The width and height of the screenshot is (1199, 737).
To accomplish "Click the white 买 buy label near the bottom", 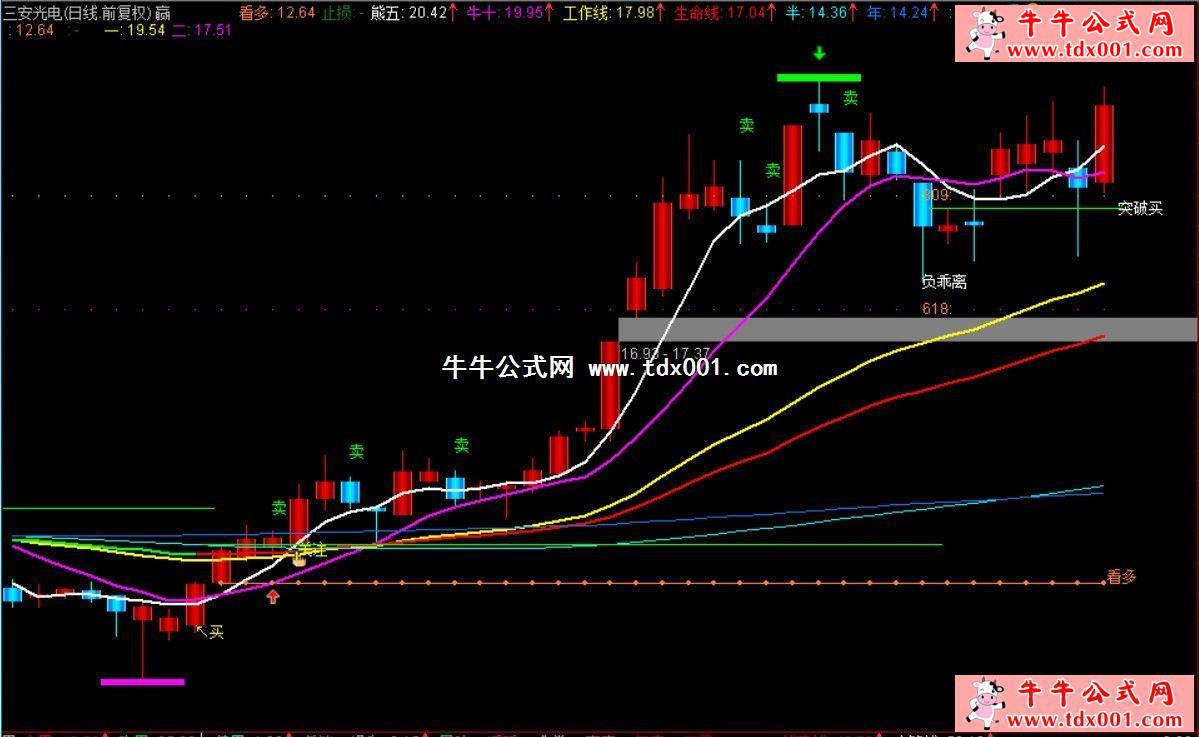I will tap(216, 632).
